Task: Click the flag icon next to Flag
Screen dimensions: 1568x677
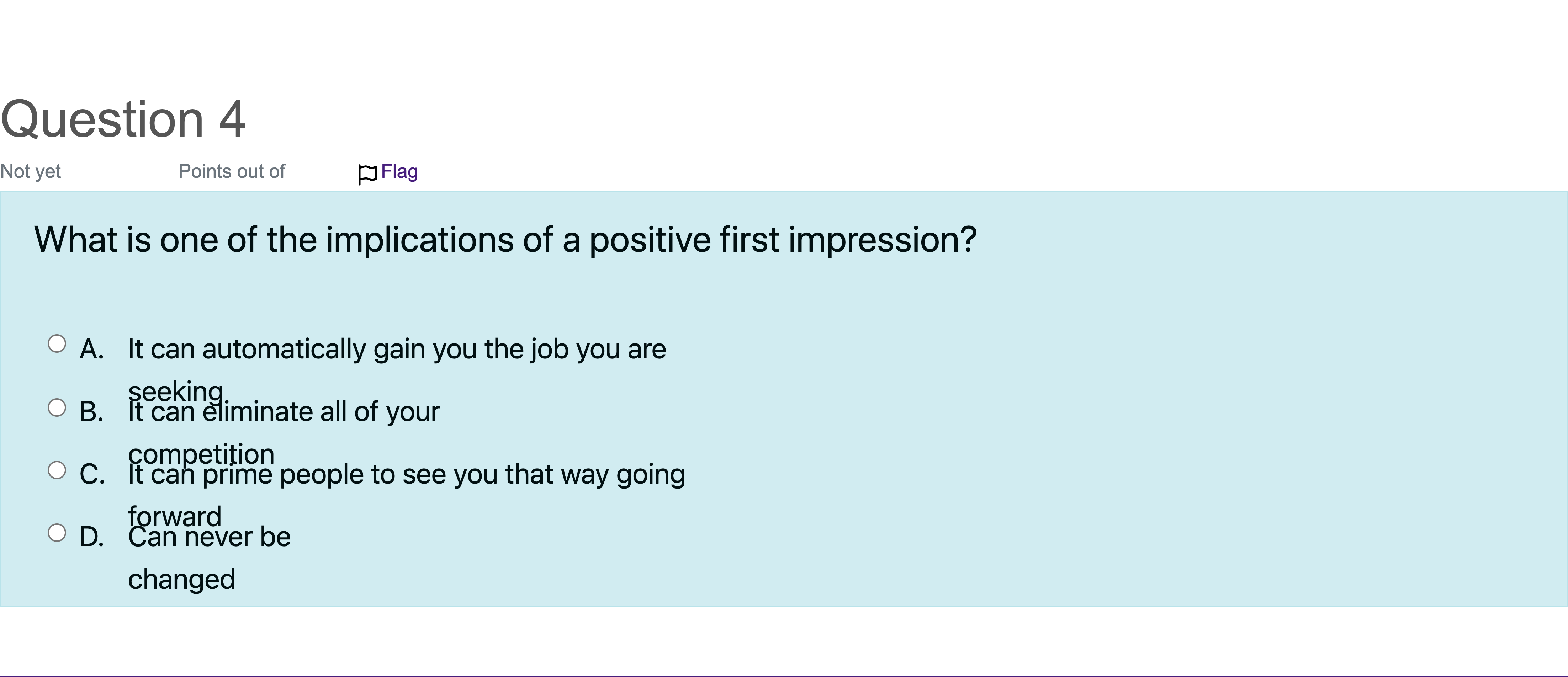Action: click(x=368, y=175)
